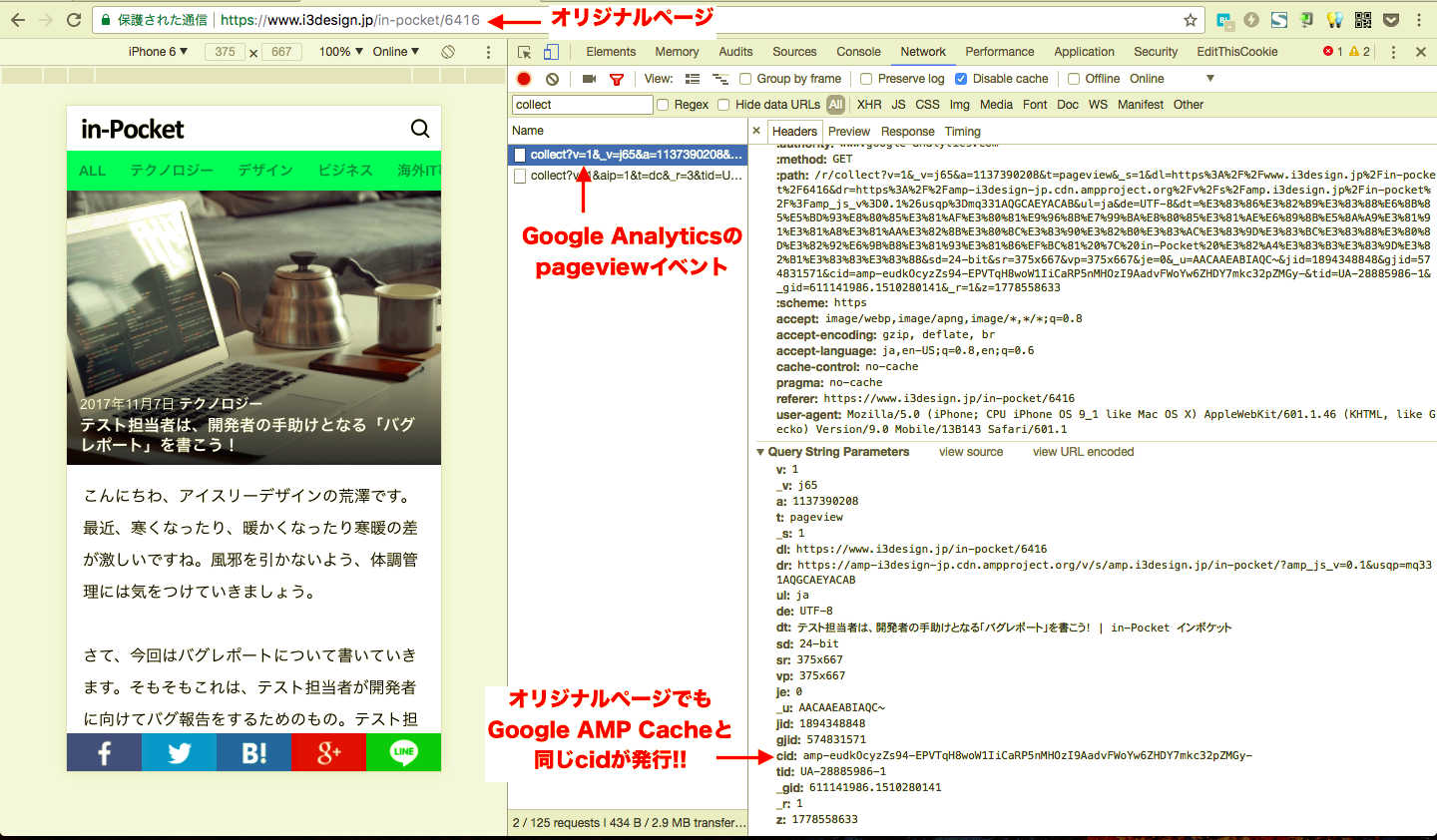Switch to the Elements tab
This screenshot has height=840, width=1437.
click(611, 52)
